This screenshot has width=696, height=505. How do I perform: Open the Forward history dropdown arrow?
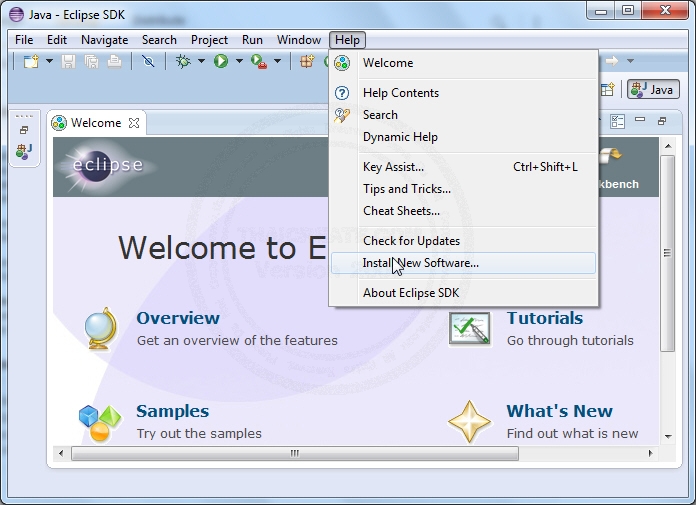[x=630, y=61]
